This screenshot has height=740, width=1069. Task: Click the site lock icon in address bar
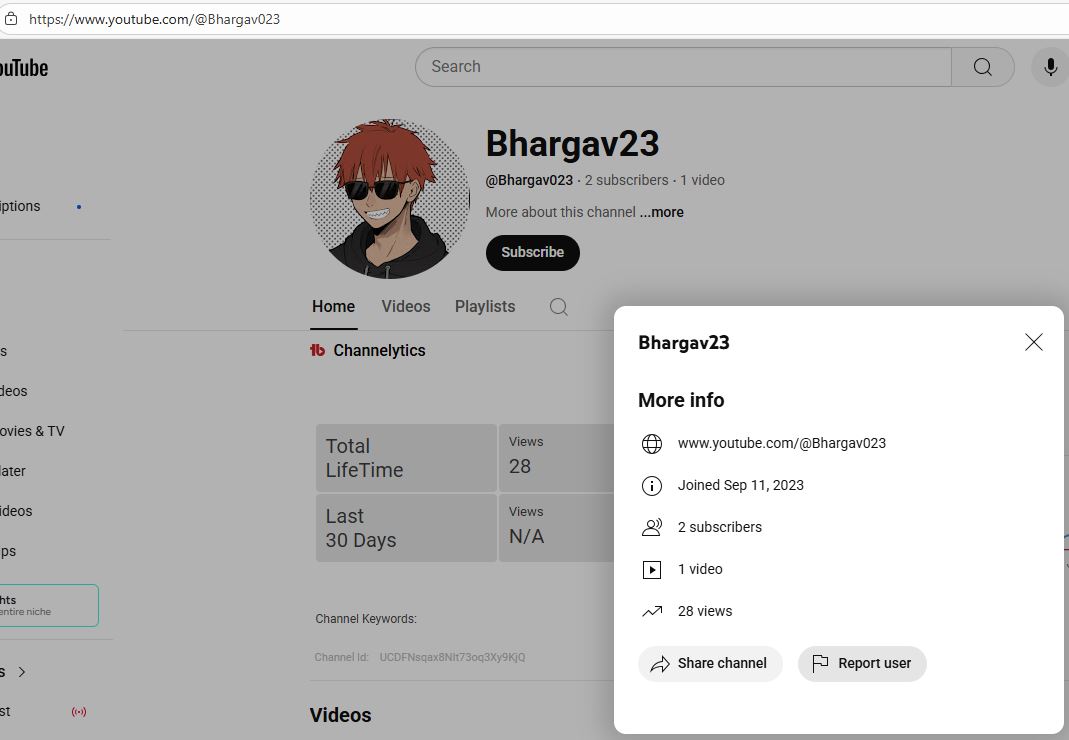click(11, 19)
